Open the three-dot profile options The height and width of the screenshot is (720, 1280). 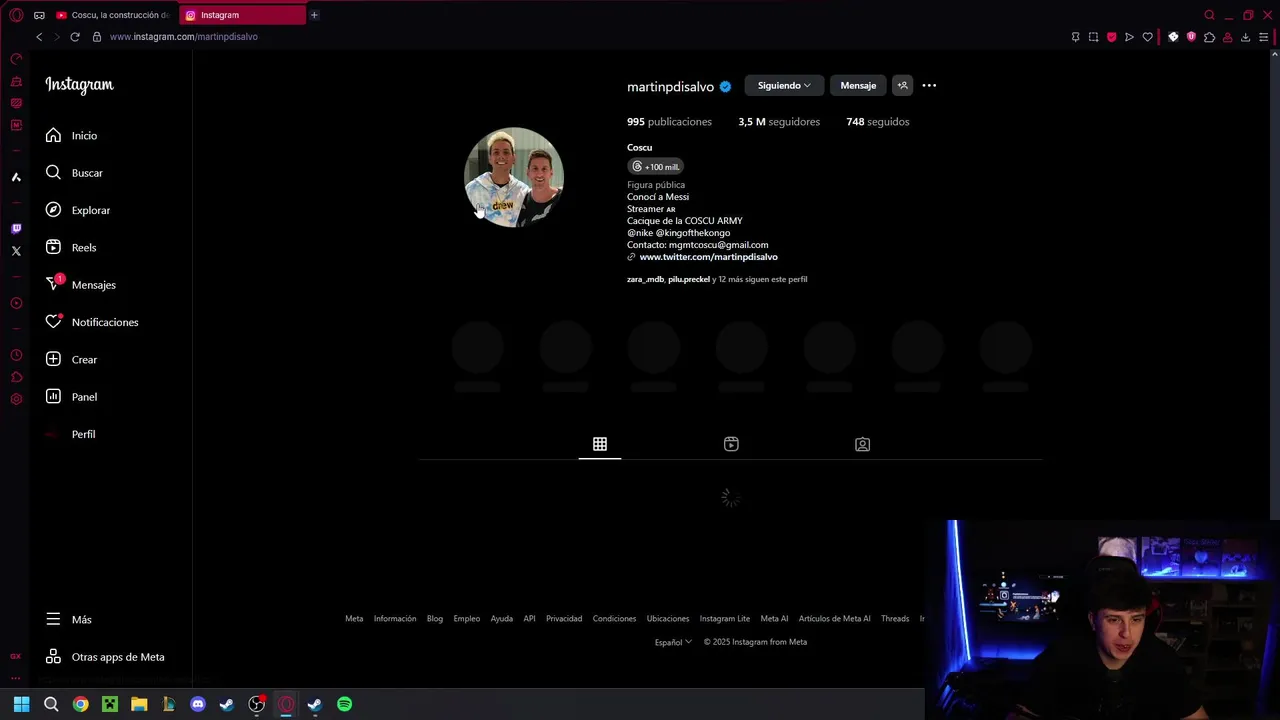(x=929, y=86)
